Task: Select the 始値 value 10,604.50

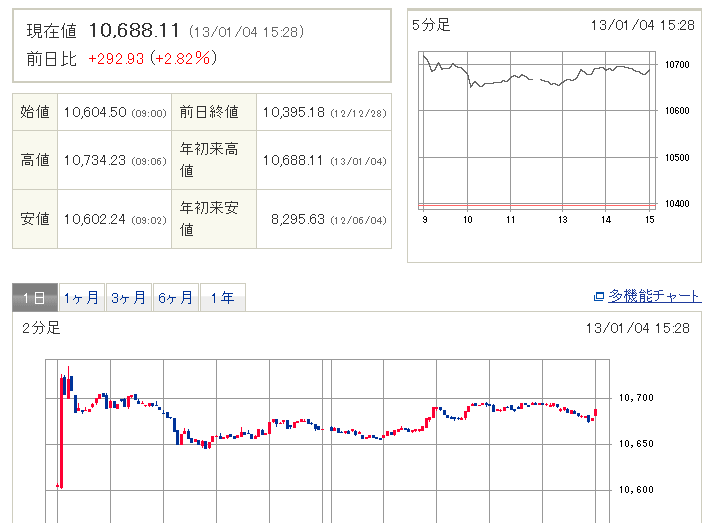Action: pos(94,113)
